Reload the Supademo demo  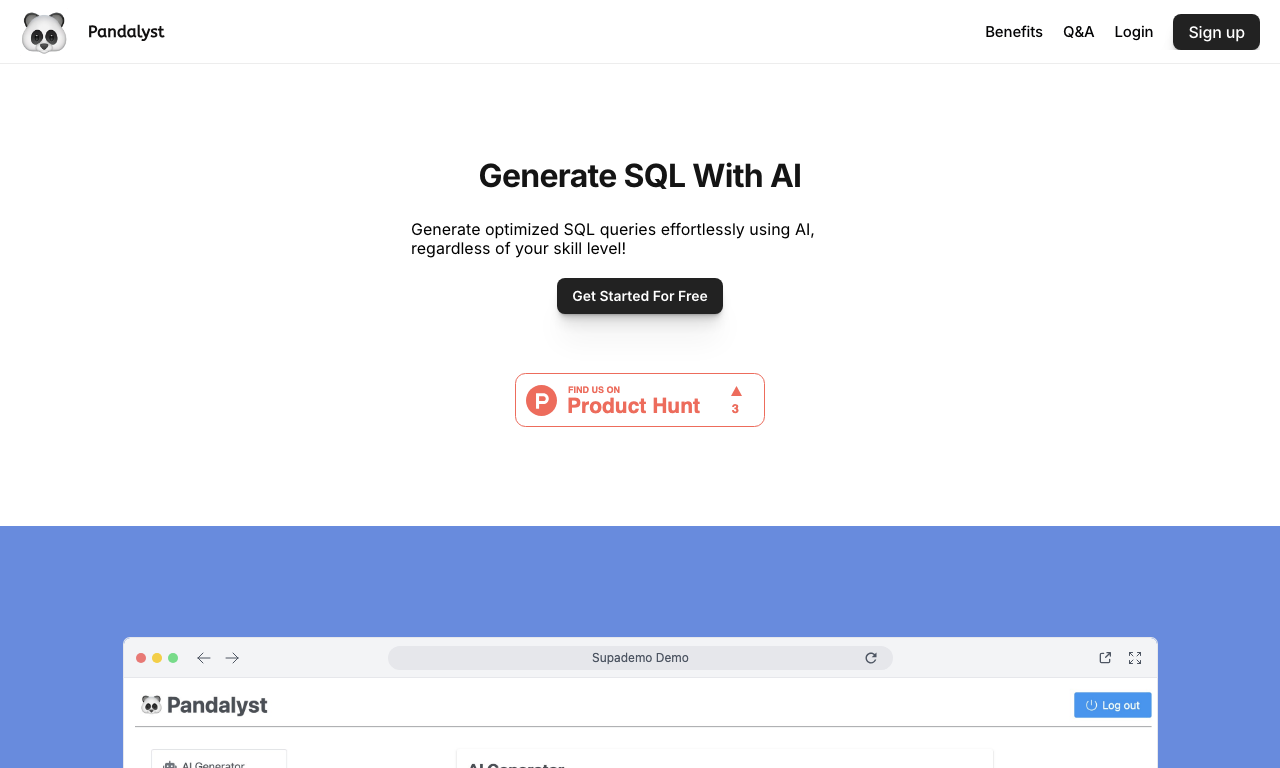pos(871,658)
